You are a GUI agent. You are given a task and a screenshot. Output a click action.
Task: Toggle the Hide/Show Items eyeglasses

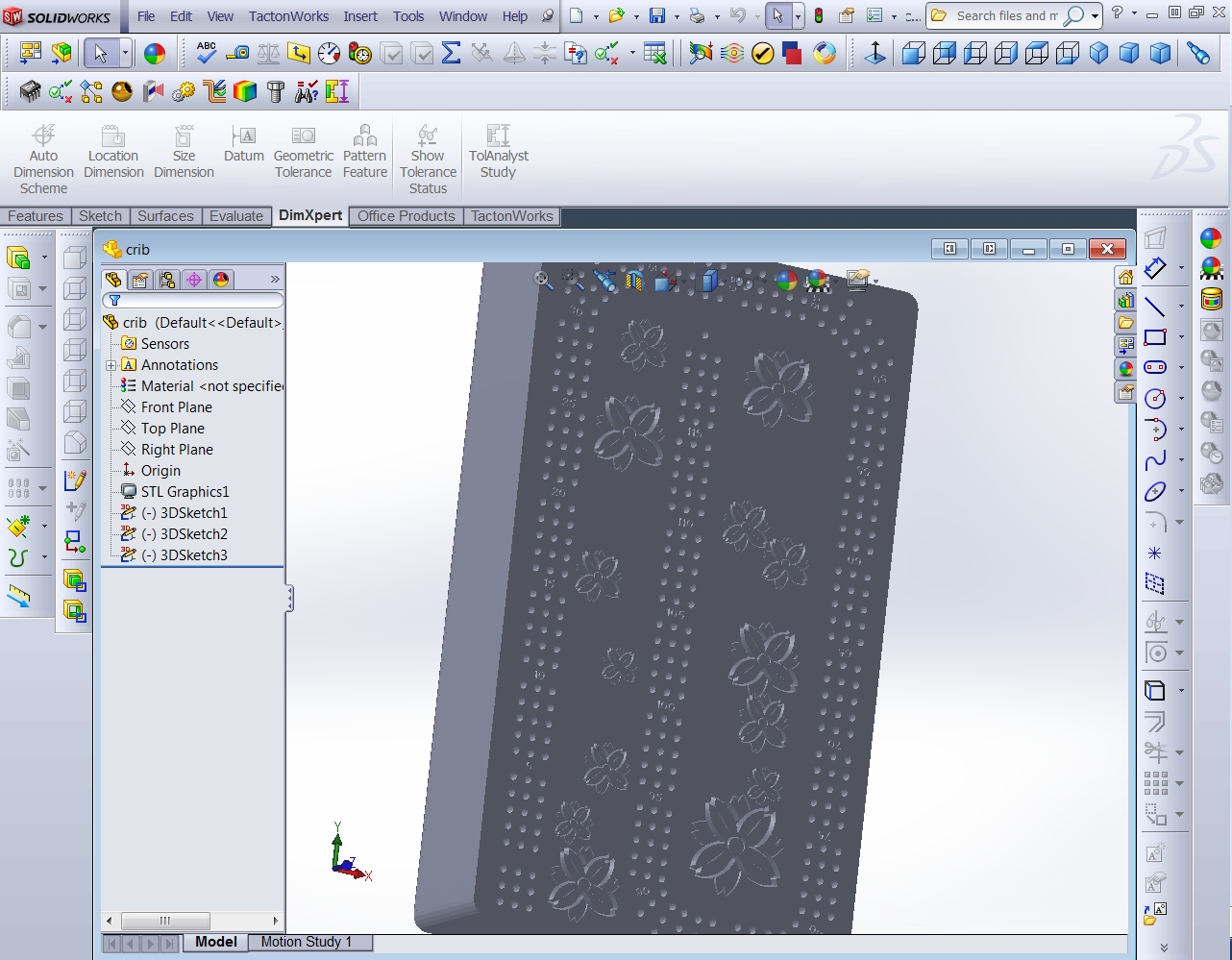(x=743, y=282)
